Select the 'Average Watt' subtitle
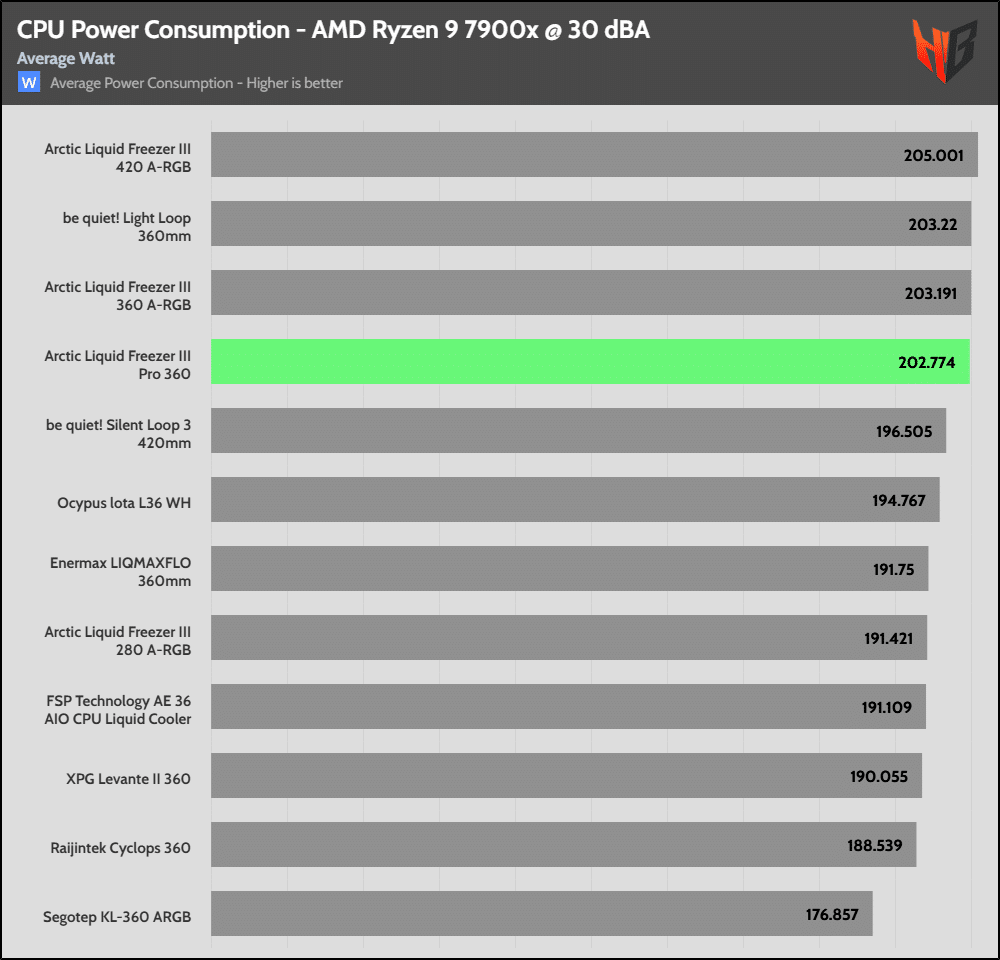The height and width of the screenshot is (960, 1000). click(x=66, y=59)
